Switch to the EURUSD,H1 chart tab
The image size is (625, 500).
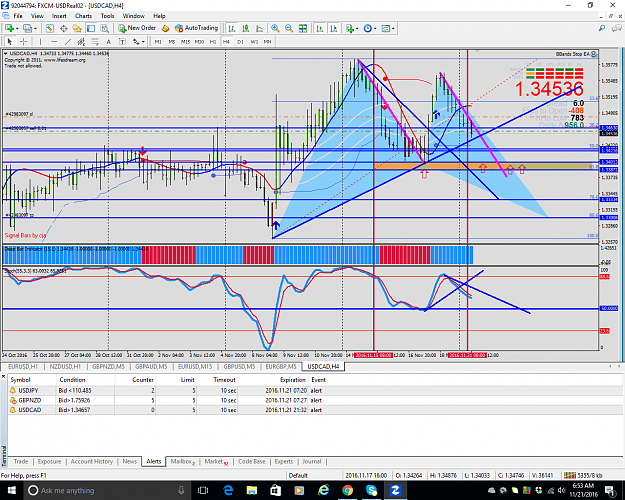pyautogui.click(x=23, y=366)
